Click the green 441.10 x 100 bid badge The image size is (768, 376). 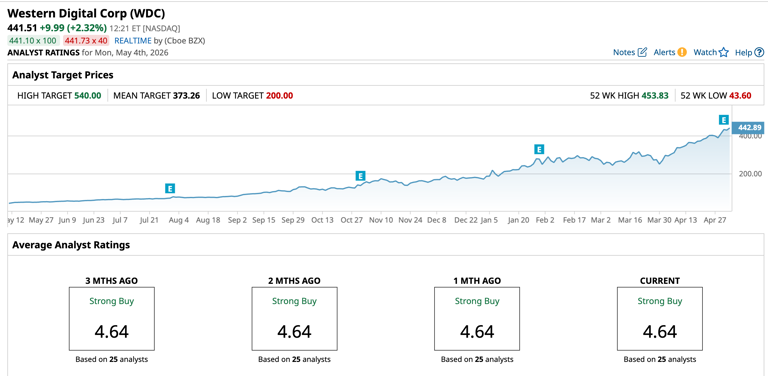point(32,41)
